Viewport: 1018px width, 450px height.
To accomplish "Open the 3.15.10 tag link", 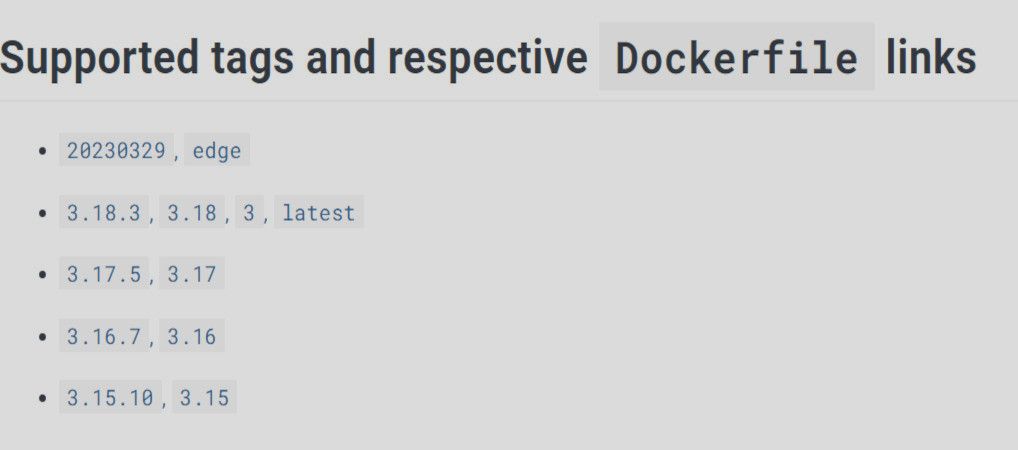I will pos(110,398).
